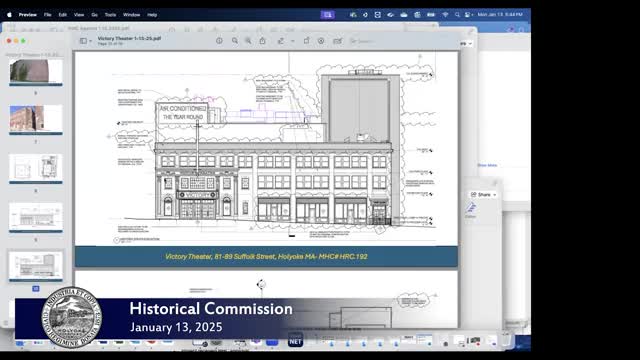Click the Inspector info icon in toolbar
640x360 pixels.
click(x=219, y=41)
